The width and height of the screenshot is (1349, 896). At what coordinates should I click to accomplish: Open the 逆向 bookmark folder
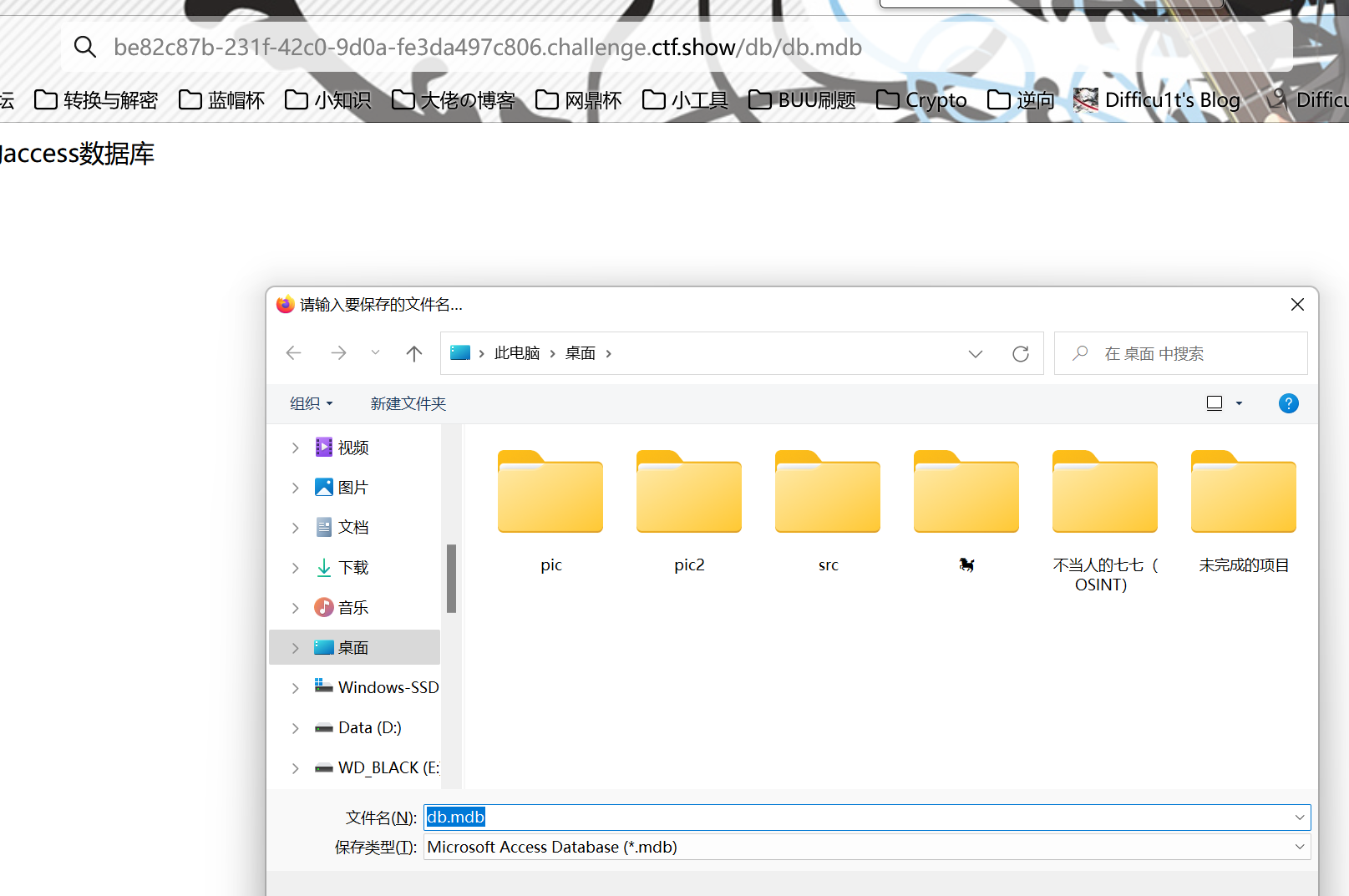[x=1021, y=100]
